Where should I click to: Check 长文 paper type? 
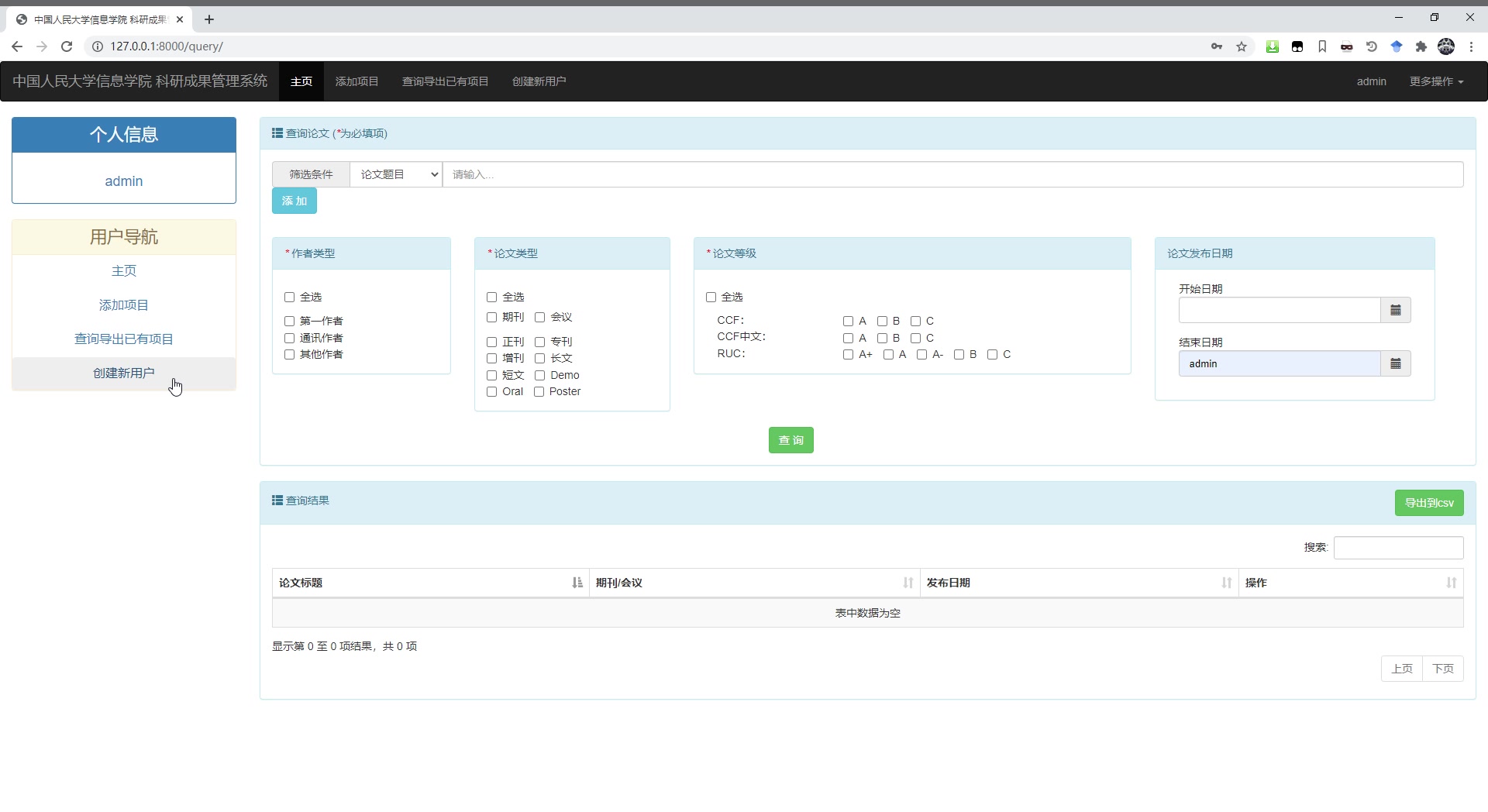(x=539, y=358)
